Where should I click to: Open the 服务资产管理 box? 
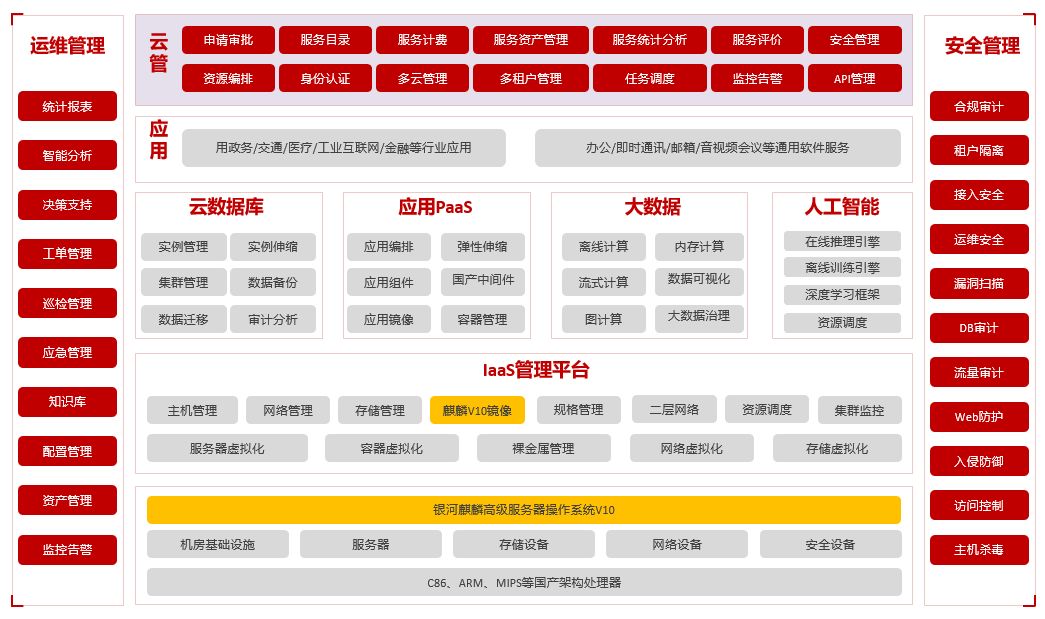coord(530,40)
